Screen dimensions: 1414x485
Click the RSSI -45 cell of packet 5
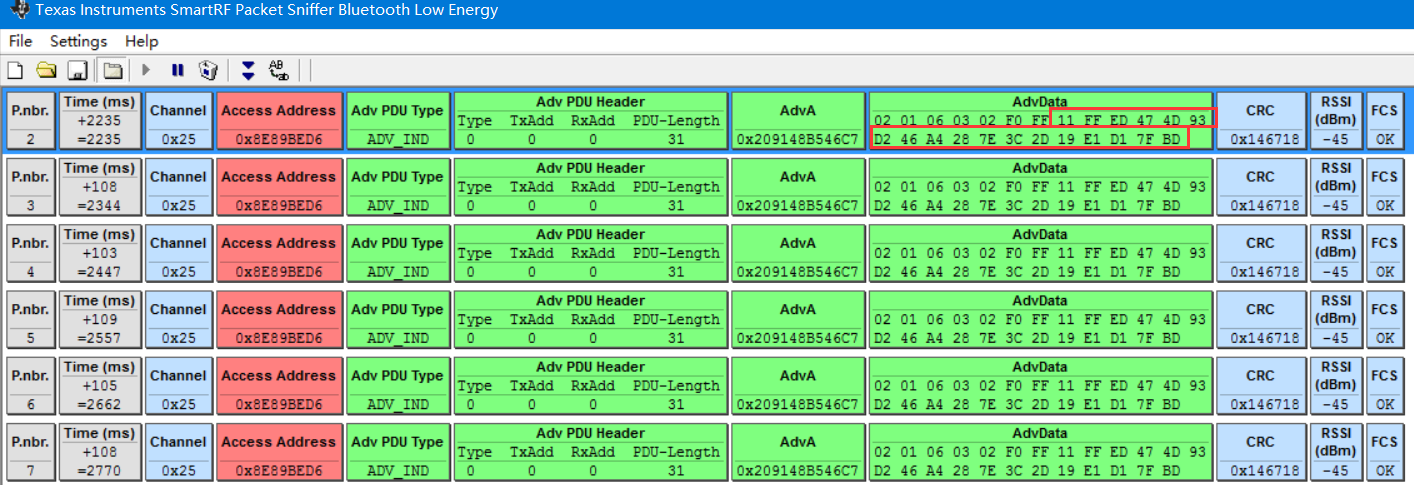tap(1336, 320)
